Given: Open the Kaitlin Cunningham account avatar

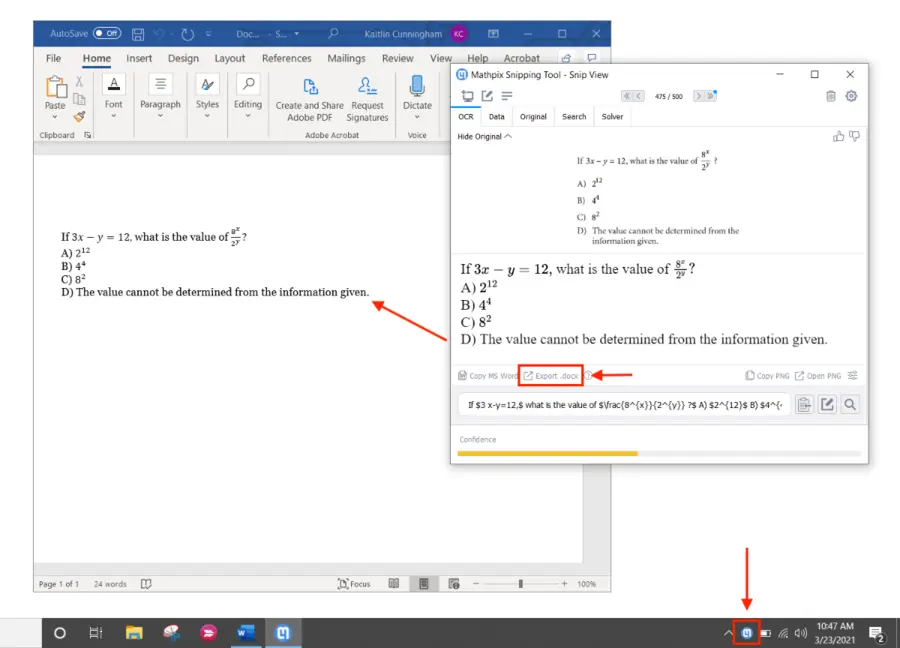Looking at the screenshot, I should (x=459, y=34).
